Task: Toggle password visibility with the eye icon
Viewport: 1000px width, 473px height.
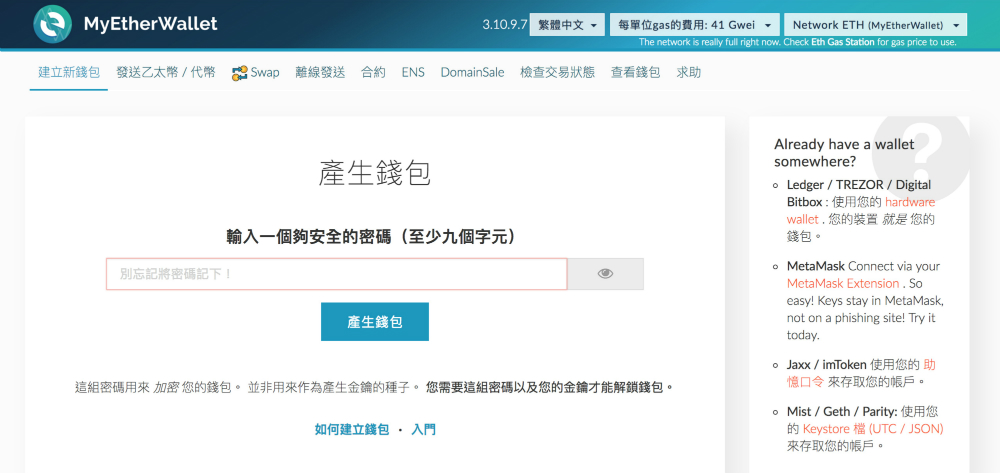Action: (605, 273)
